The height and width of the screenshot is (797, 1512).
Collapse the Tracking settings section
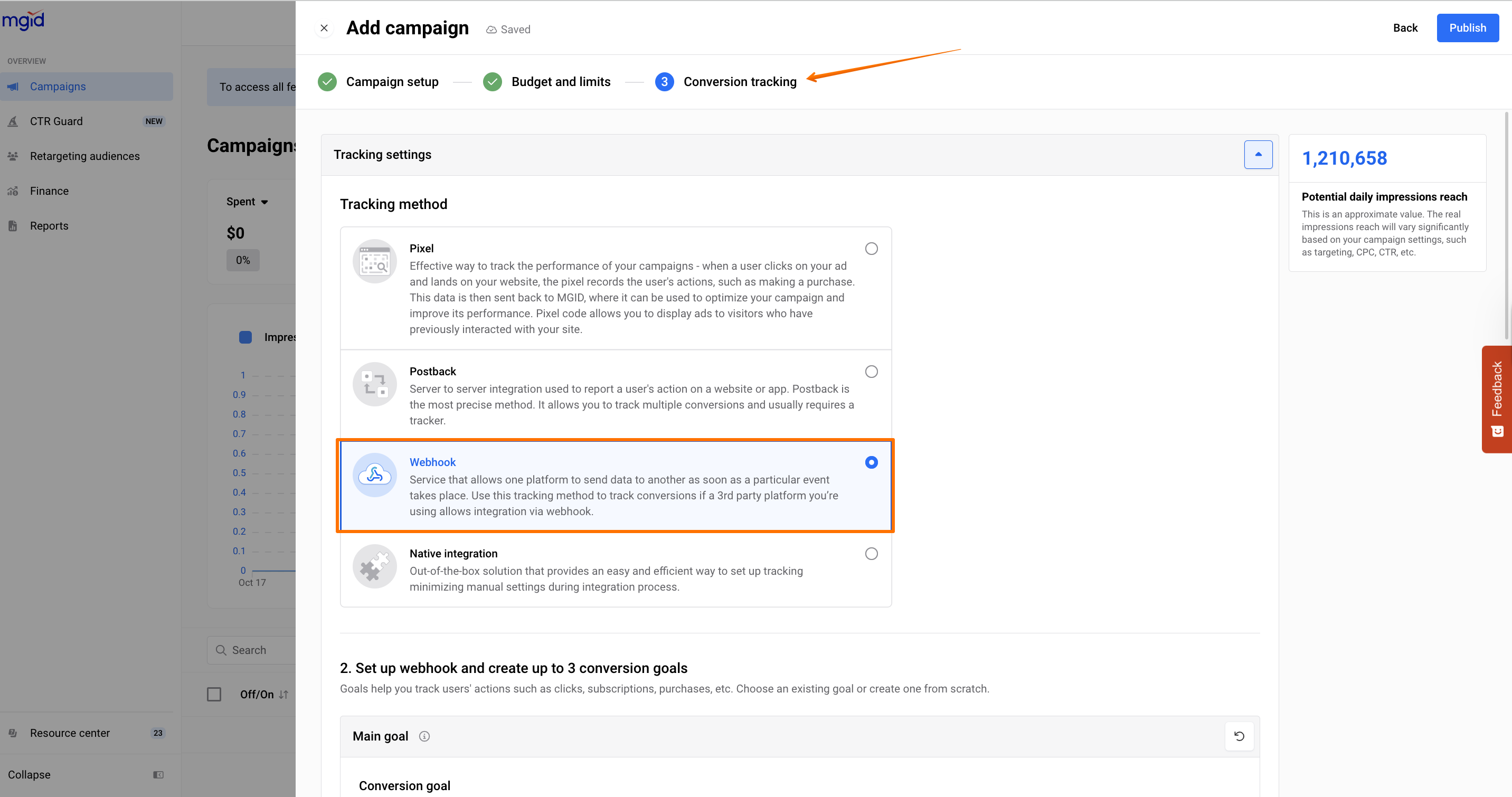click(1258, 154)
